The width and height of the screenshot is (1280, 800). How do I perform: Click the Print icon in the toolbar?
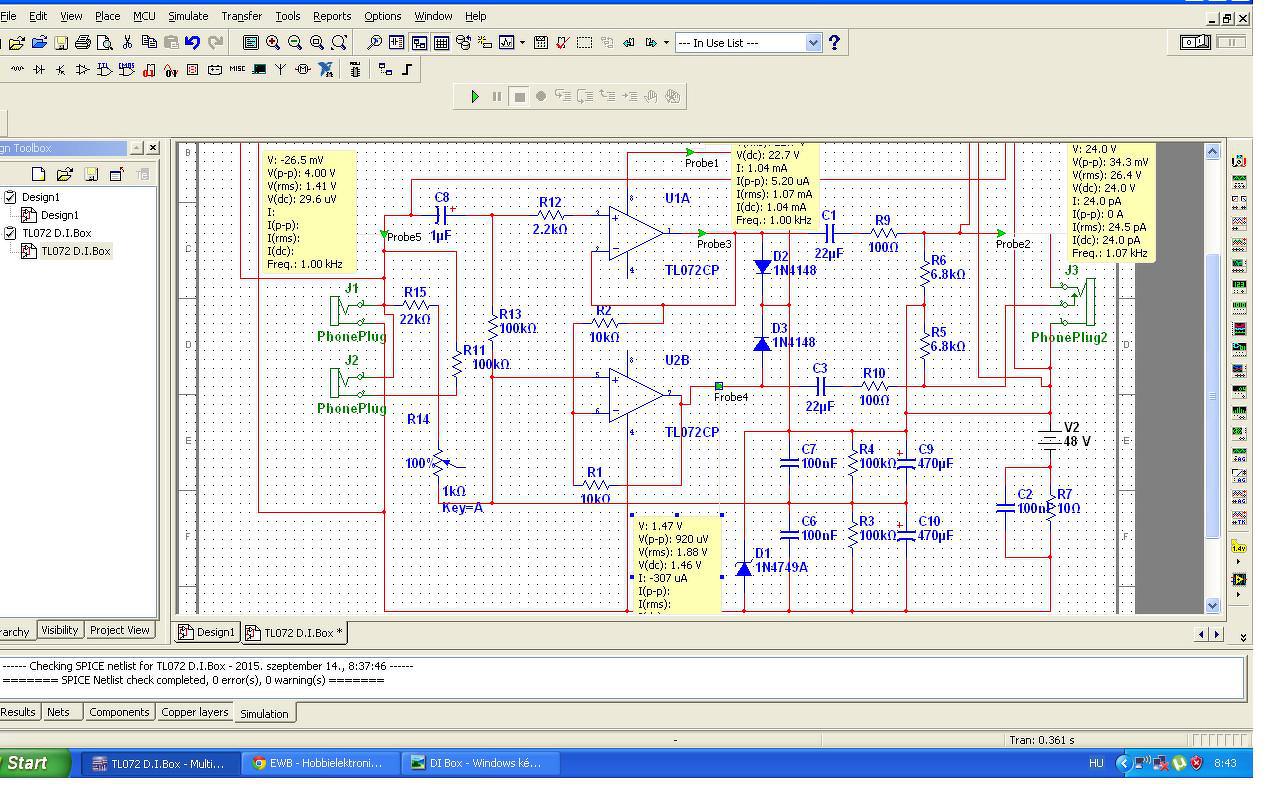(83, 43)
